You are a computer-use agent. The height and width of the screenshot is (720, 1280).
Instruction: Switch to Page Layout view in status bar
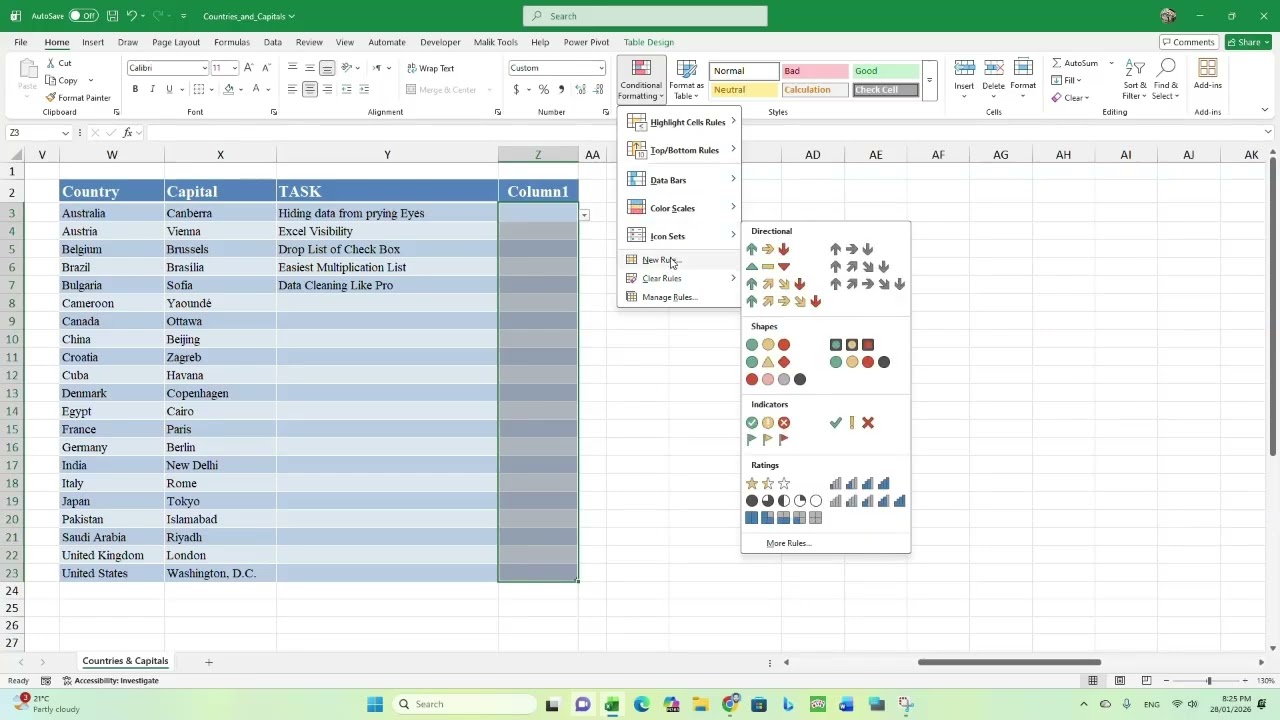pyautogui.click(x=1119, y=681)
